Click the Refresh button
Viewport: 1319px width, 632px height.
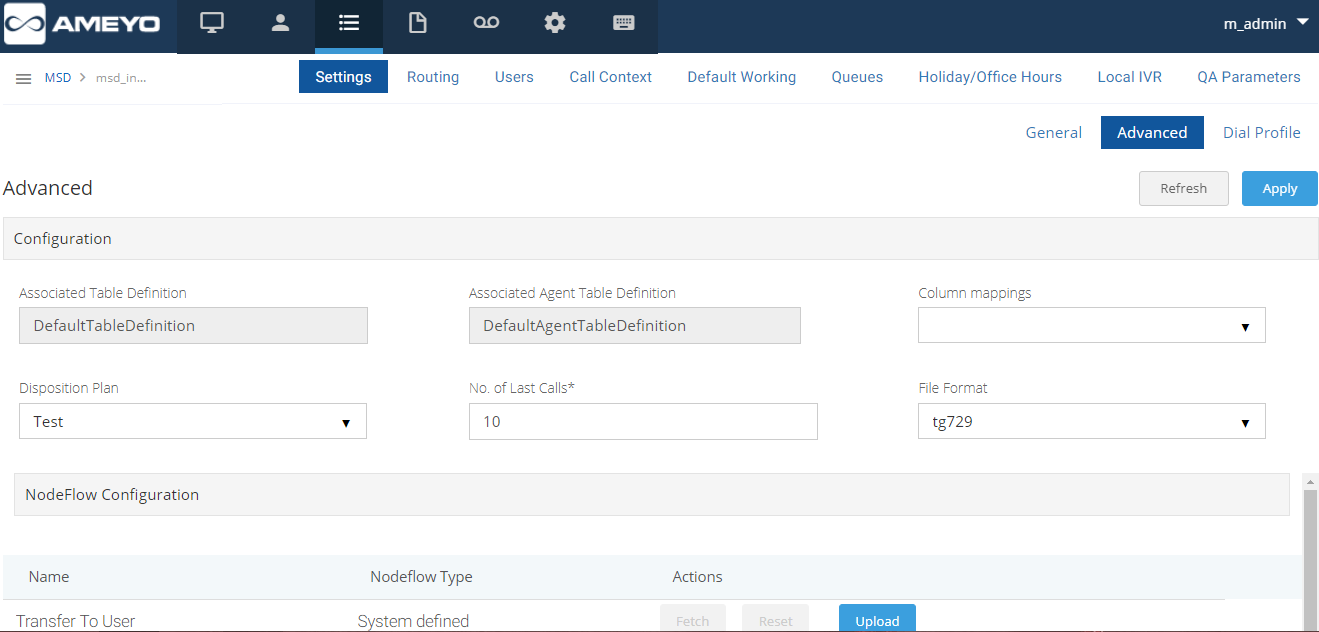tap(1183, 188)
